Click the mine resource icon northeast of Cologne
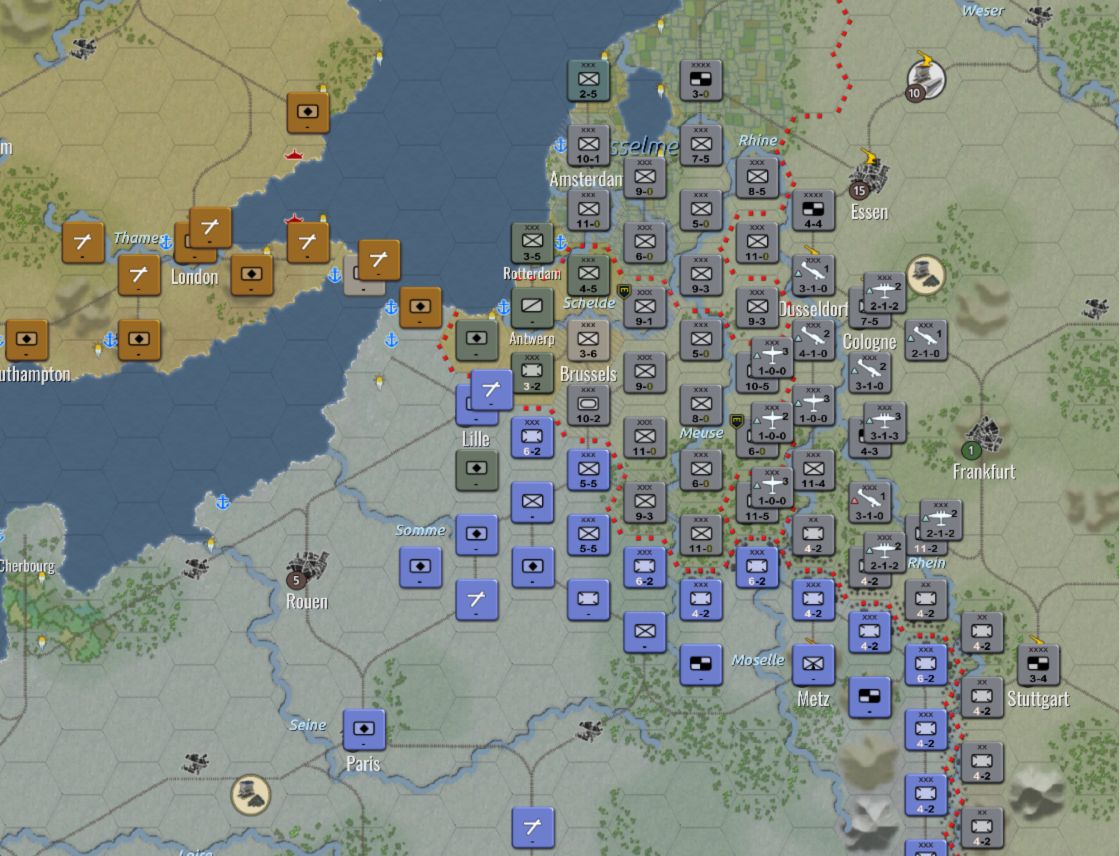The height and width of the screenshot is (856, 1119). [x=926, y=275]
